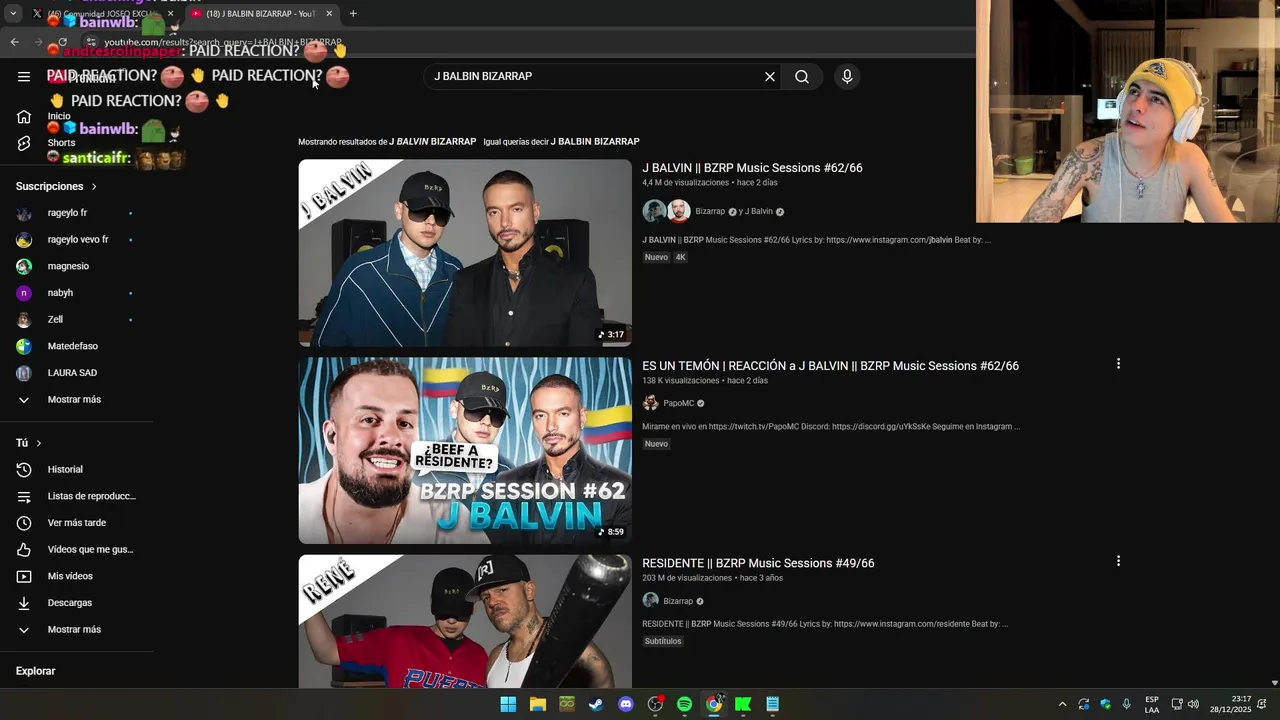Play PapoMC reaction video thumbnail

click(x=465, y=450)
